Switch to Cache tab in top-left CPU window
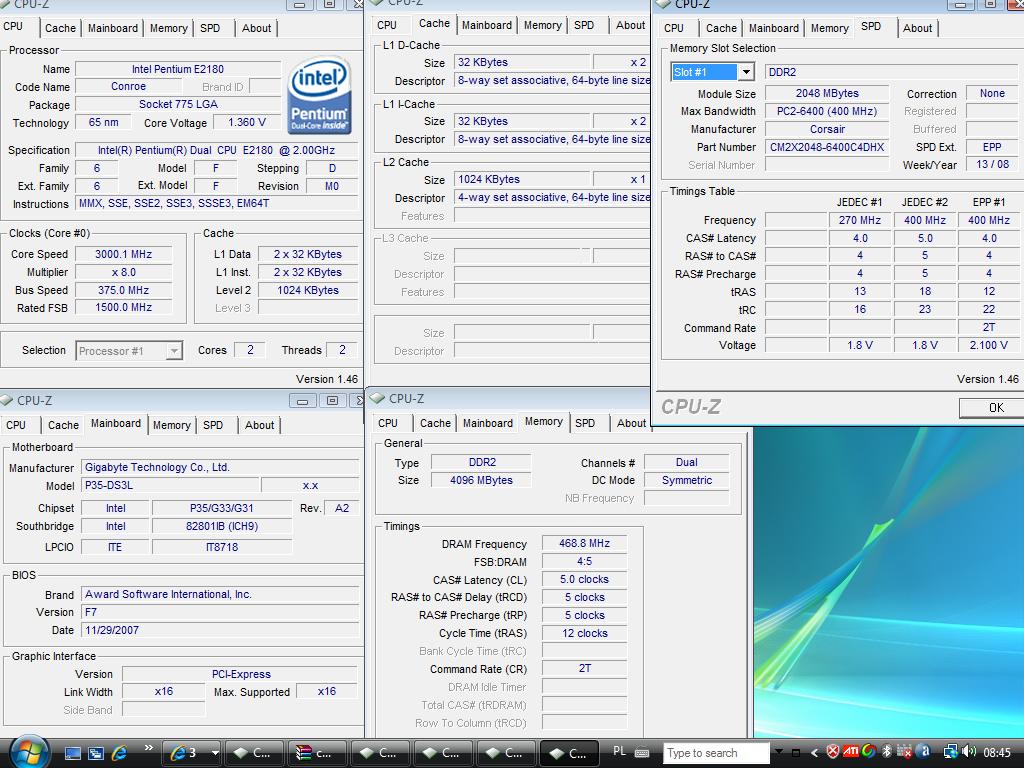Screen dimensions: 1024x768 coord(60,28)
